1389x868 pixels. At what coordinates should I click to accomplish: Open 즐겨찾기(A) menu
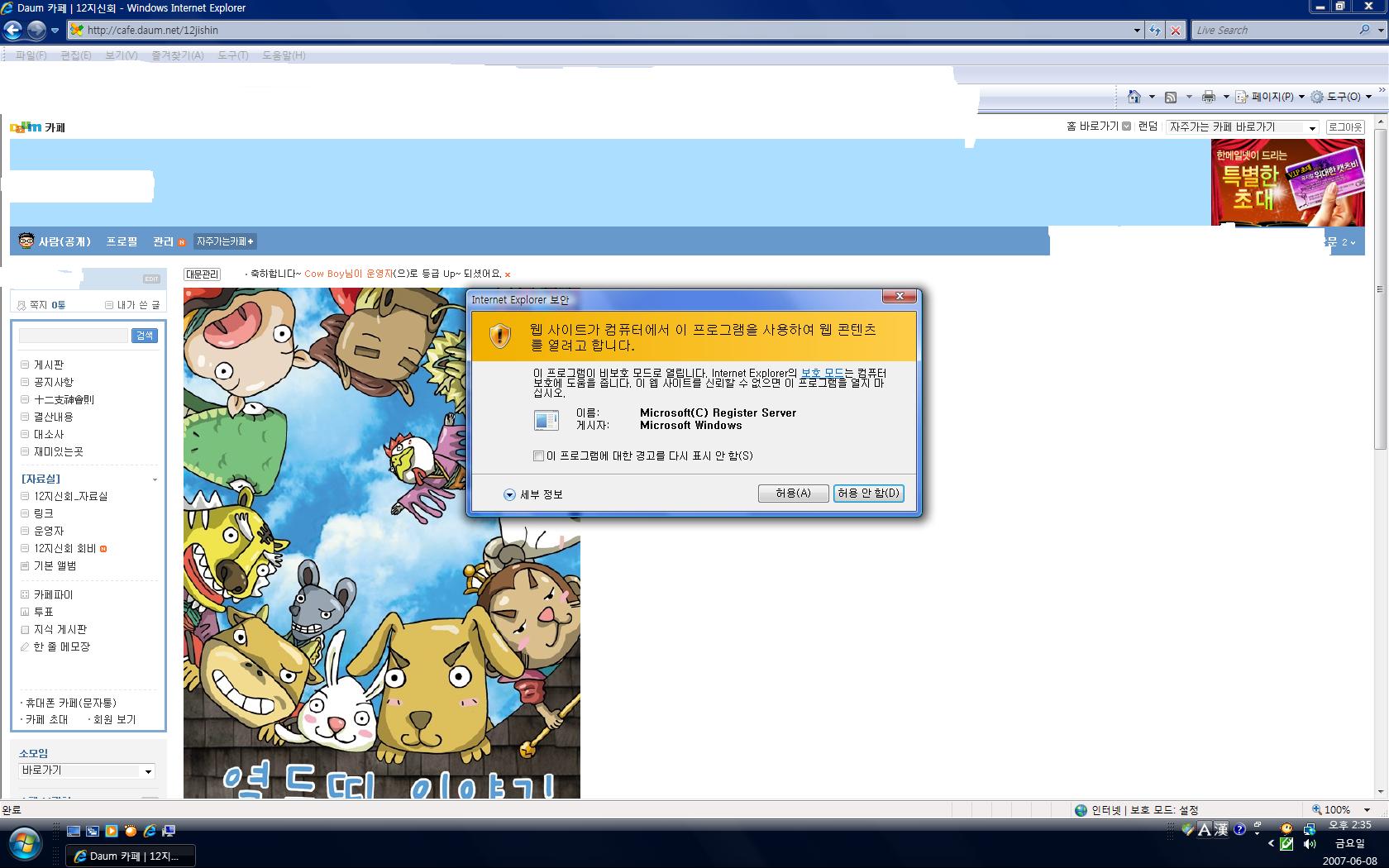click(x=177, y=55)
